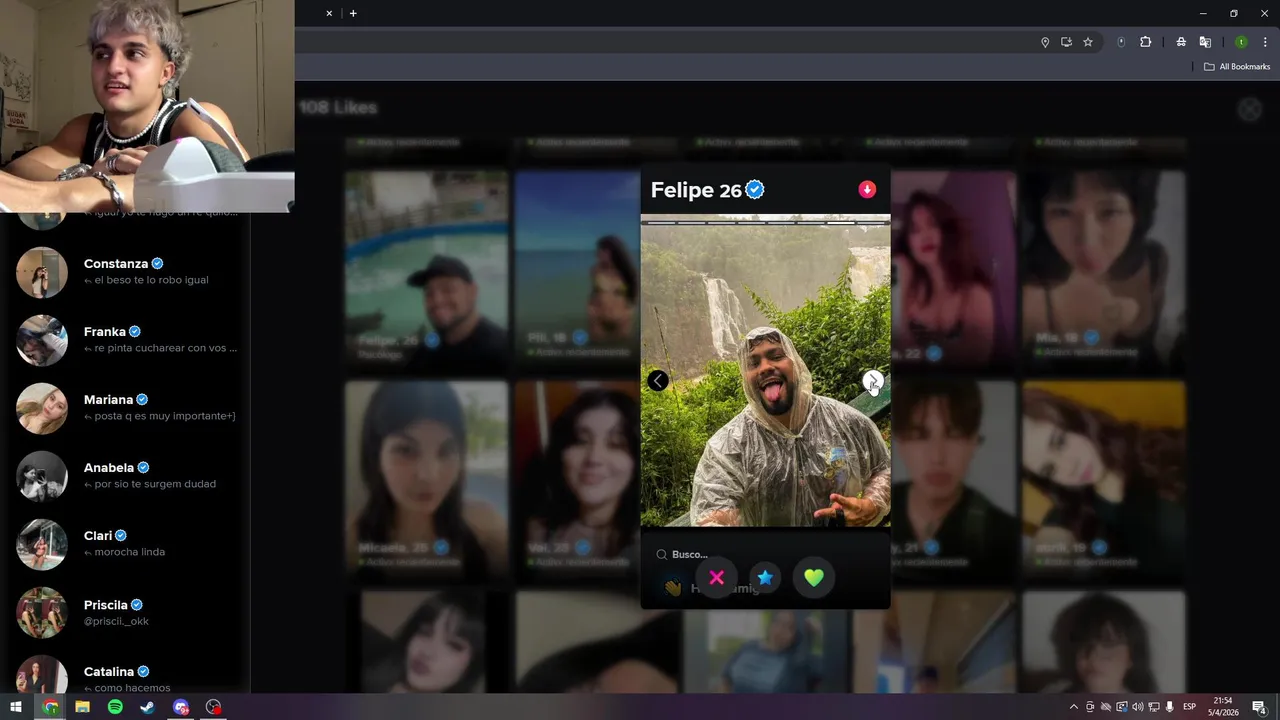Select Mariana's message thread

pyautogui.click(x=125, y=408)
